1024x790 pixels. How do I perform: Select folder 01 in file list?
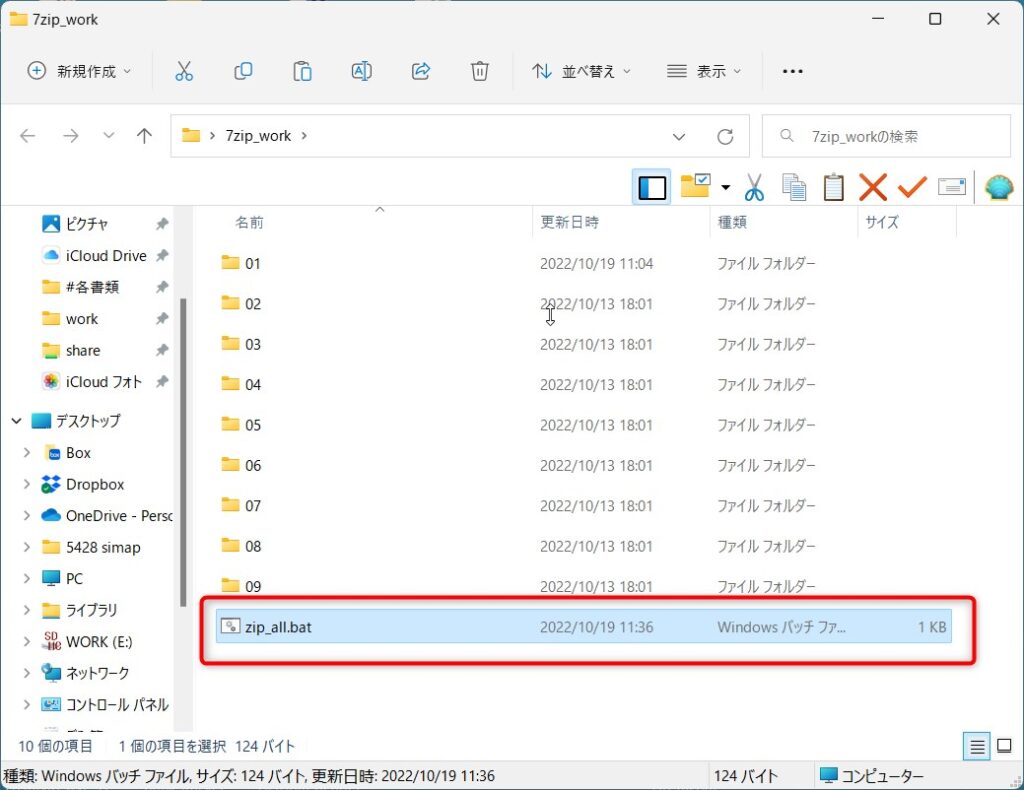583,263
